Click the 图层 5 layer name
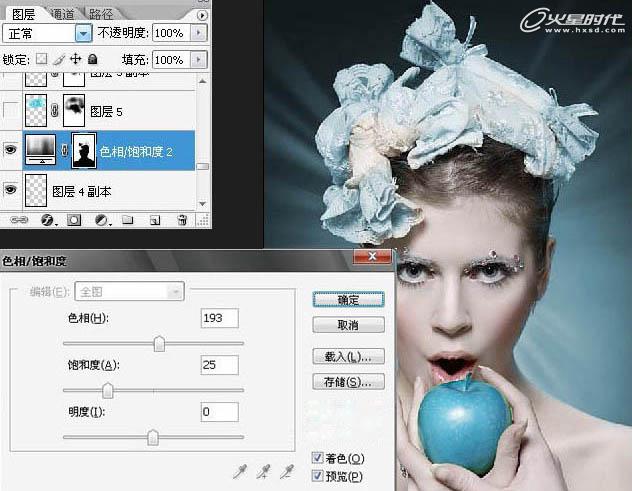632x491 pixels. click(x=106, y=112)
